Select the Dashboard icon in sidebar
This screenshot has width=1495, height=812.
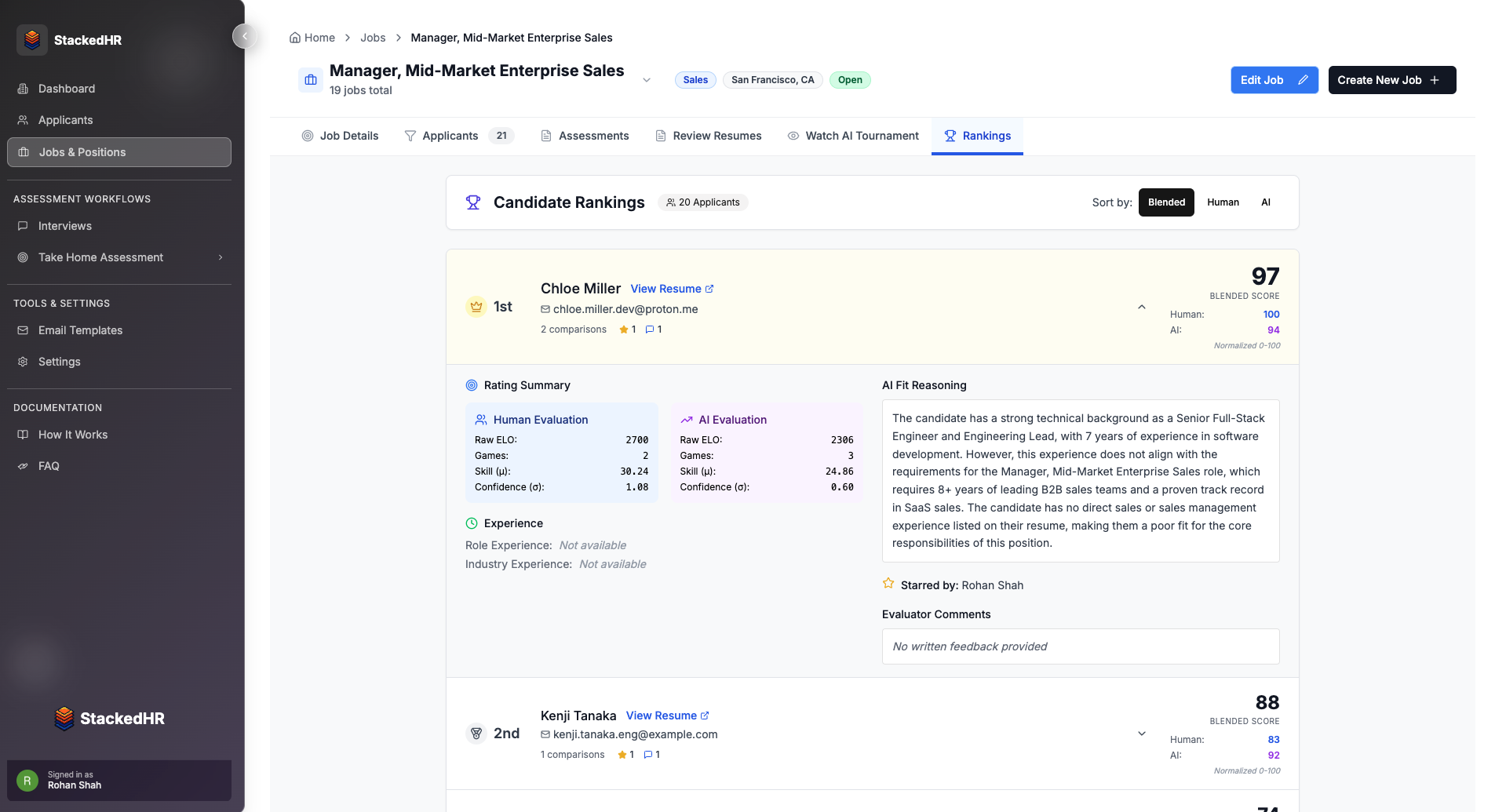[x=23, y=89]
